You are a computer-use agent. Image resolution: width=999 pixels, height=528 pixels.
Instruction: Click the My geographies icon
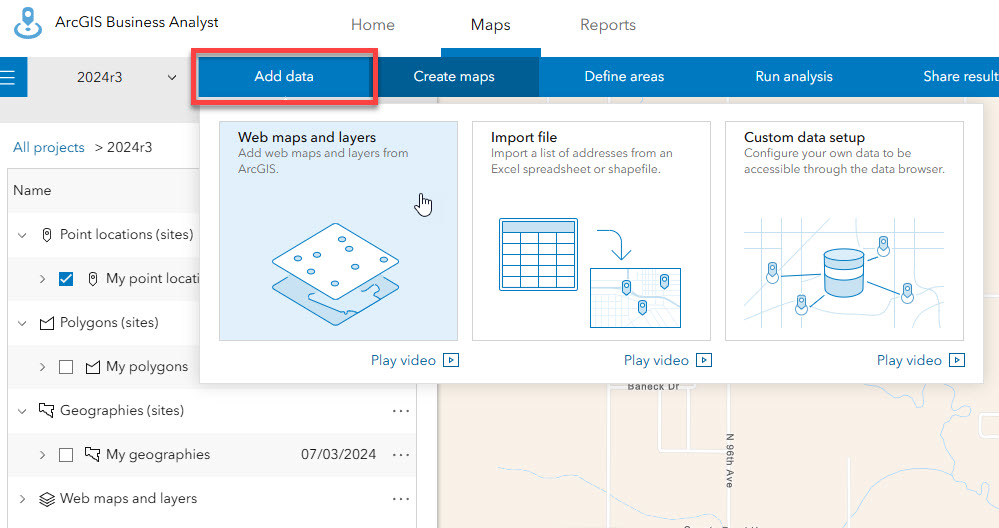coord(93,454)
